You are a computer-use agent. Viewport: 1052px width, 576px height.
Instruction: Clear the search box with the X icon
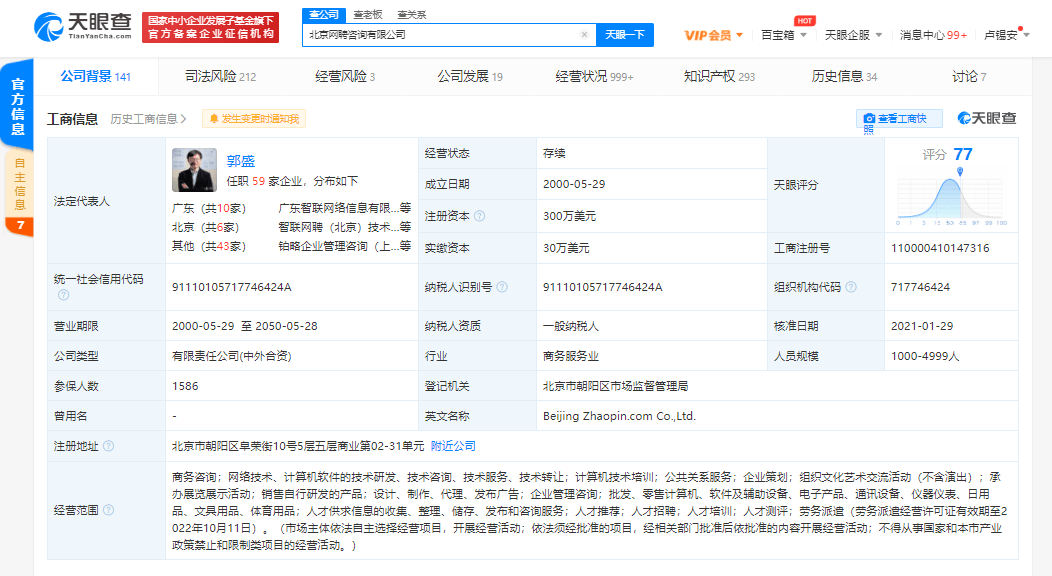[x=584, y=35]
